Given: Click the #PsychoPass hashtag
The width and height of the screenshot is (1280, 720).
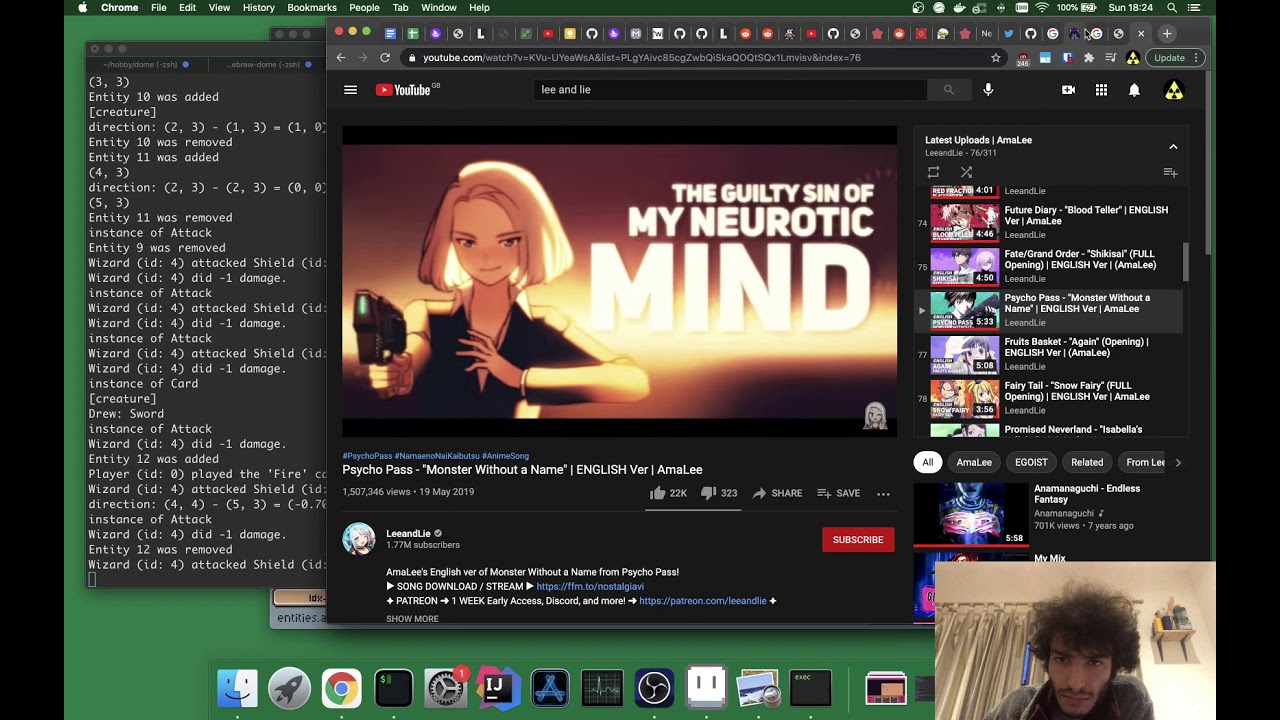Looking at the screenshot, I should [x=367, y=456].
